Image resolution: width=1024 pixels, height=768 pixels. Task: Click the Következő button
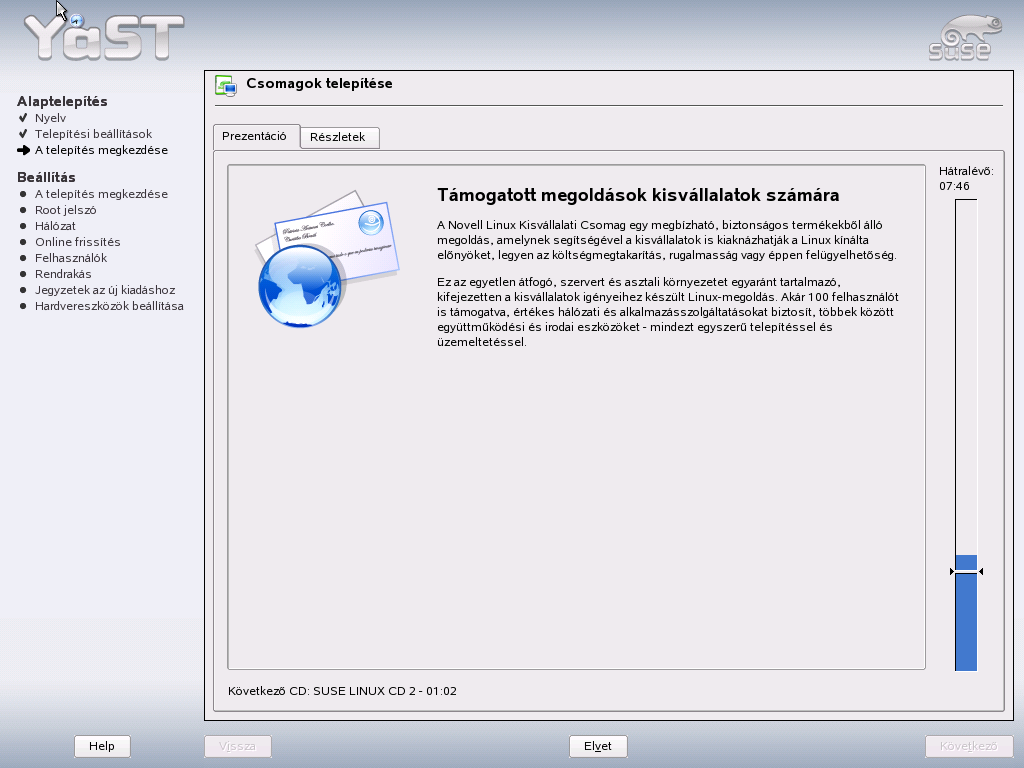point(968,746)
